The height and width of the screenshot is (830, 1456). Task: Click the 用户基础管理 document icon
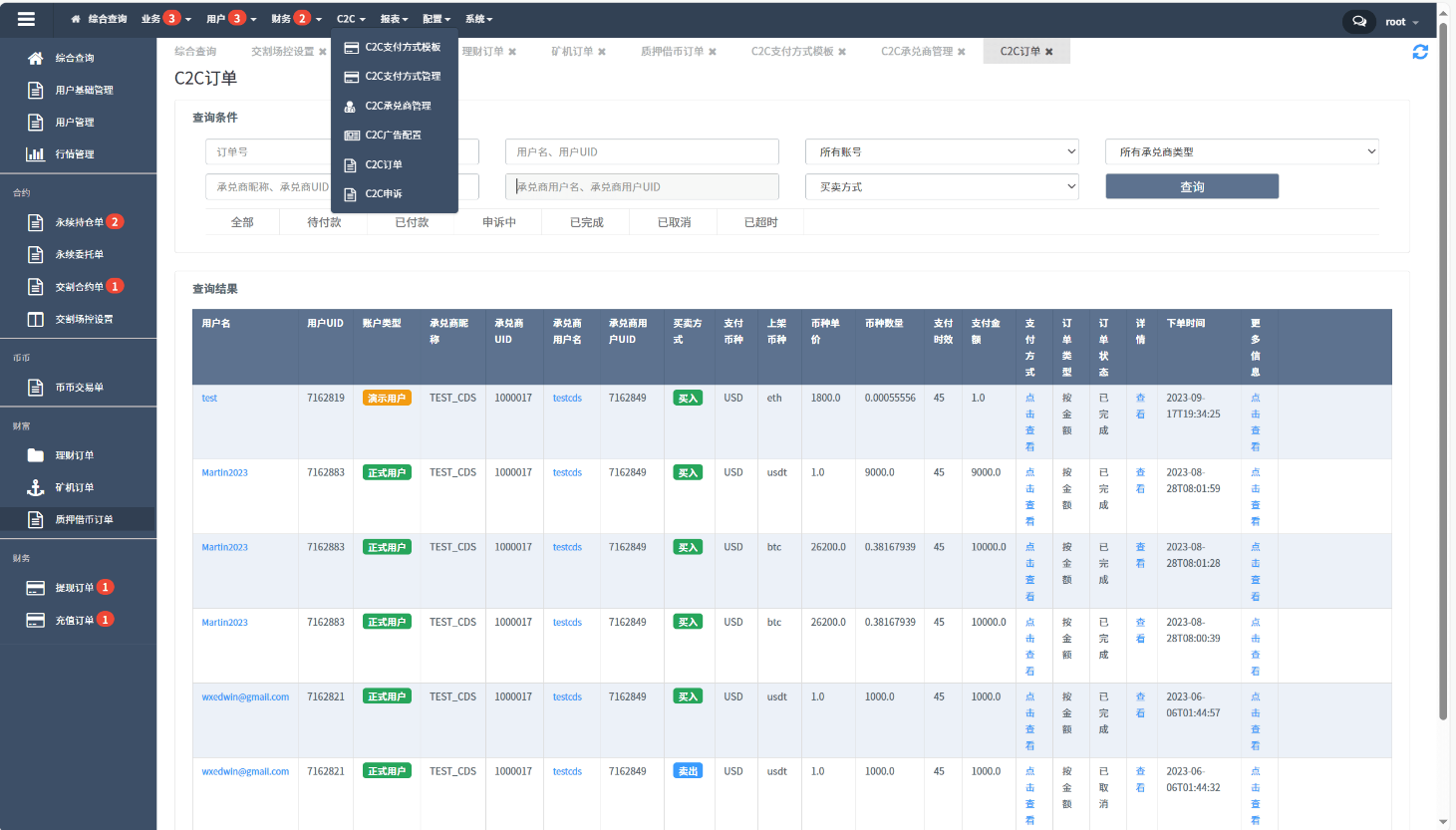(35, 90)
